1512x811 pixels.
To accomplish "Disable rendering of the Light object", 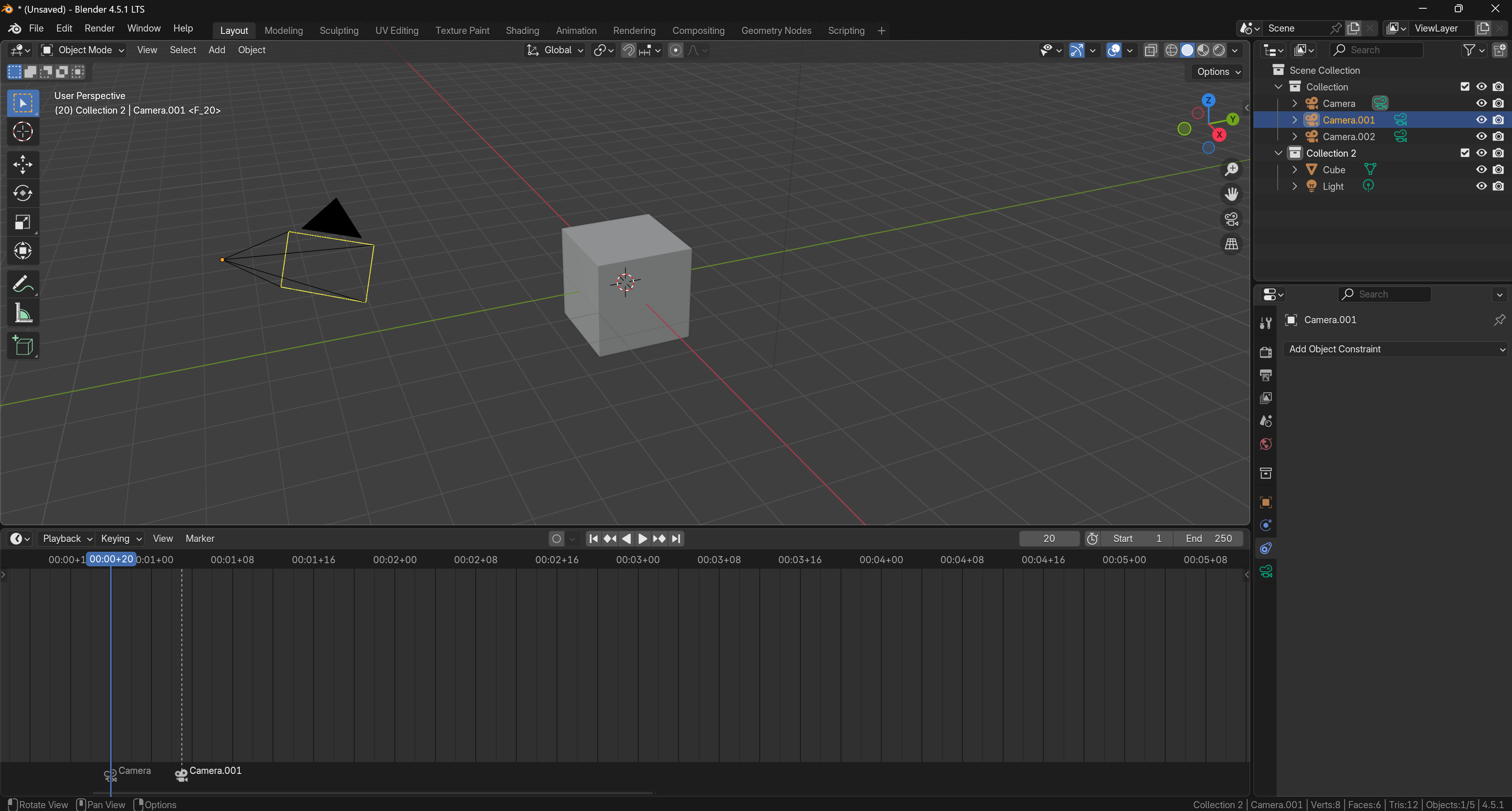I will tap(1499, 186).
